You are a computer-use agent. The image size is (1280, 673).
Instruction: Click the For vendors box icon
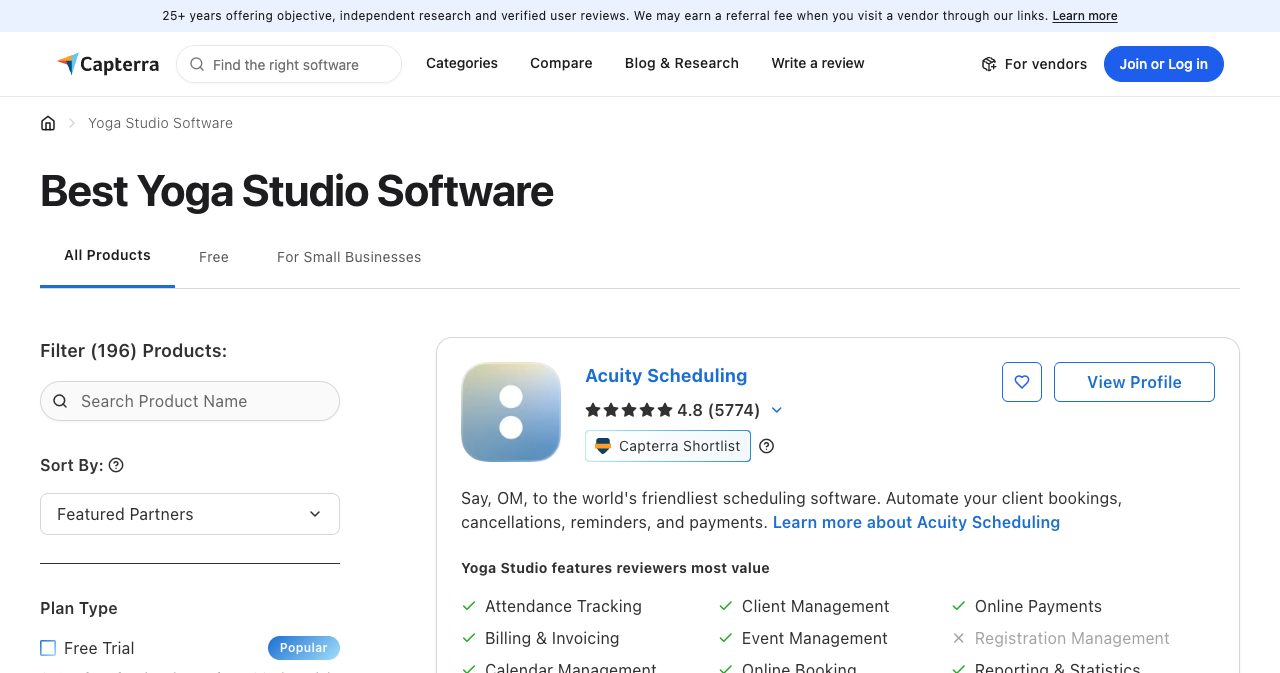point(989,64)
